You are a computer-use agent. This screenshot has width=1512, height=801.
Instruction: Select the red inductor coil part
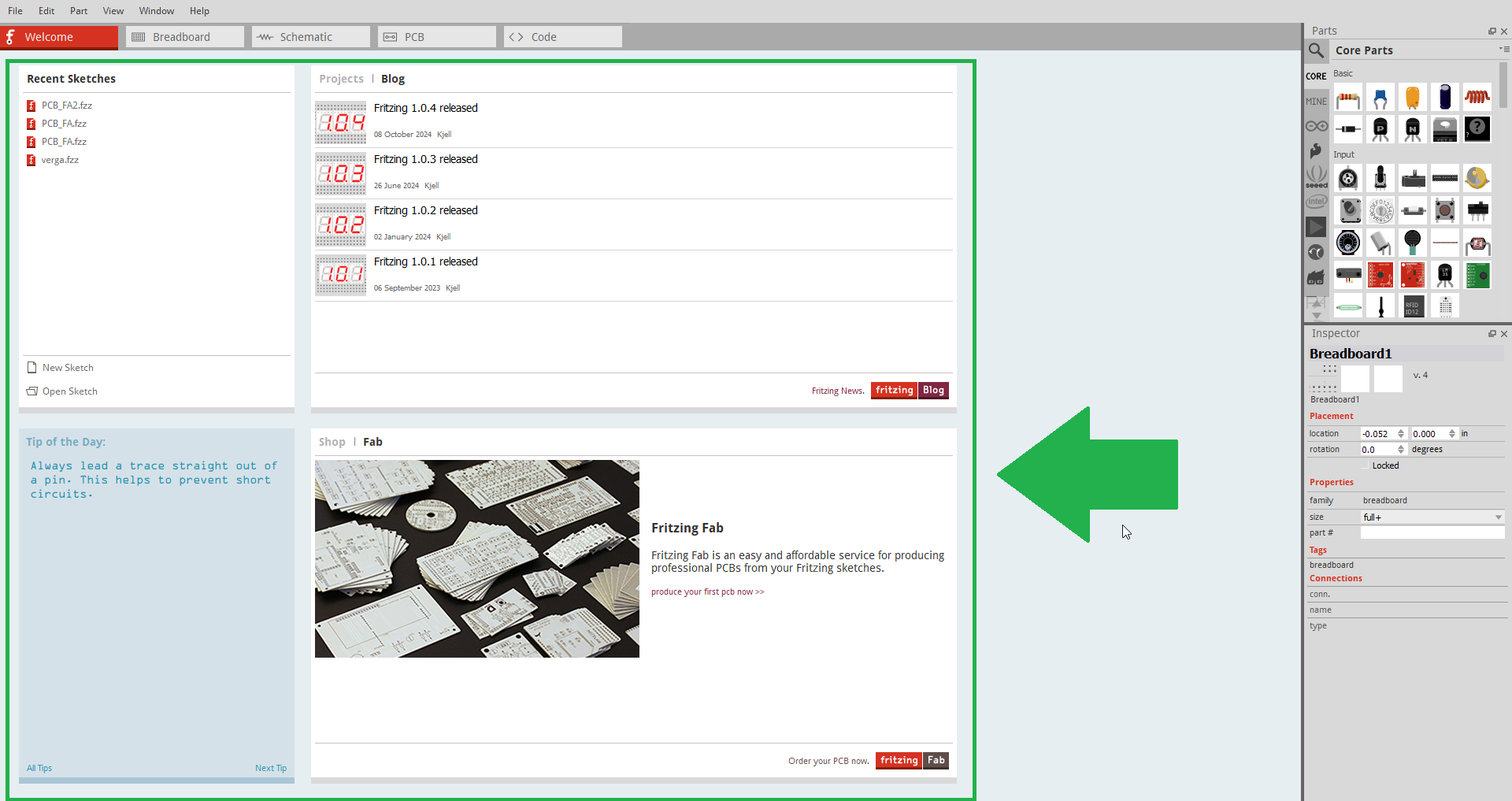tap(1477, 98)
